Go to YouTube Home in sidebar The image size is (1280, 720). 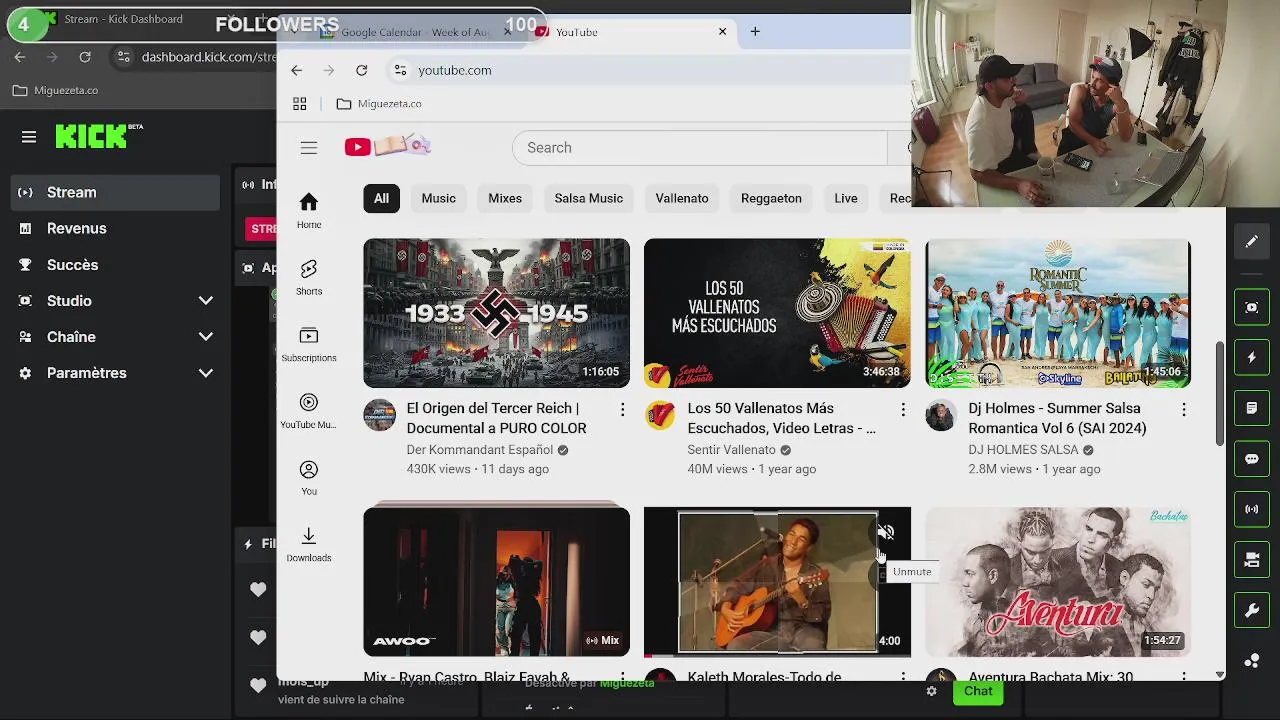coord(309,210)
